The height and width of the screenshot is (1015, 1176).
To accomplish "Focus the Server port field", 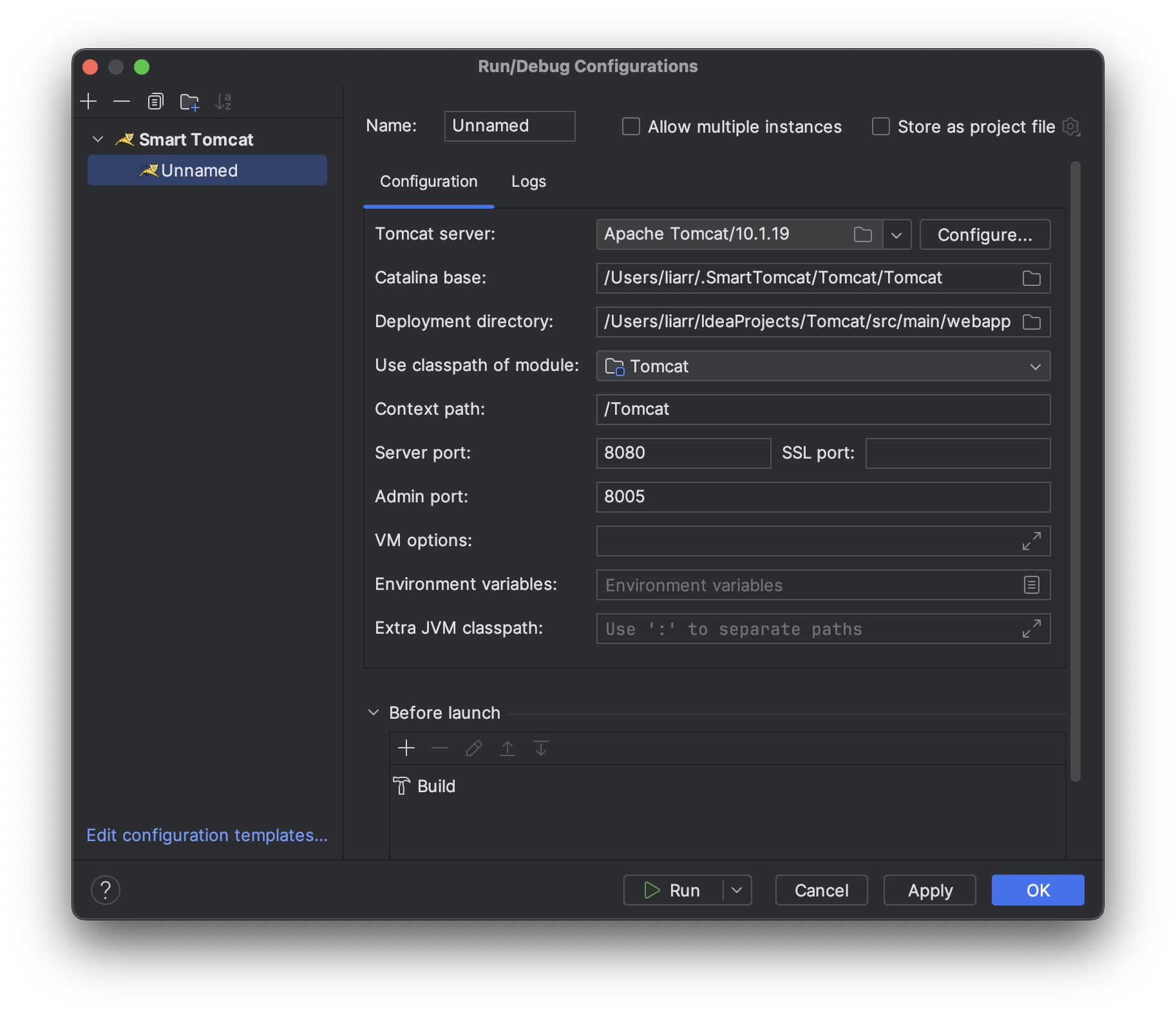I will (683, 453).
